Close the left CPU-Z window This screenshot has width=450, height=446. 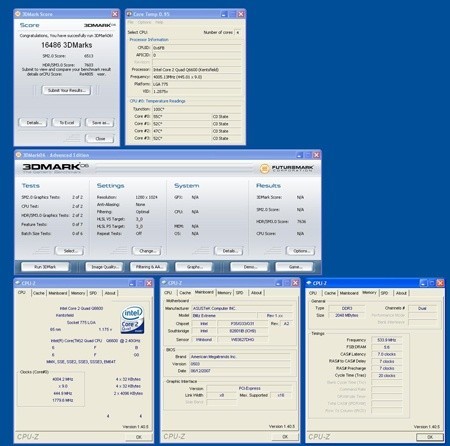(149, 283)
